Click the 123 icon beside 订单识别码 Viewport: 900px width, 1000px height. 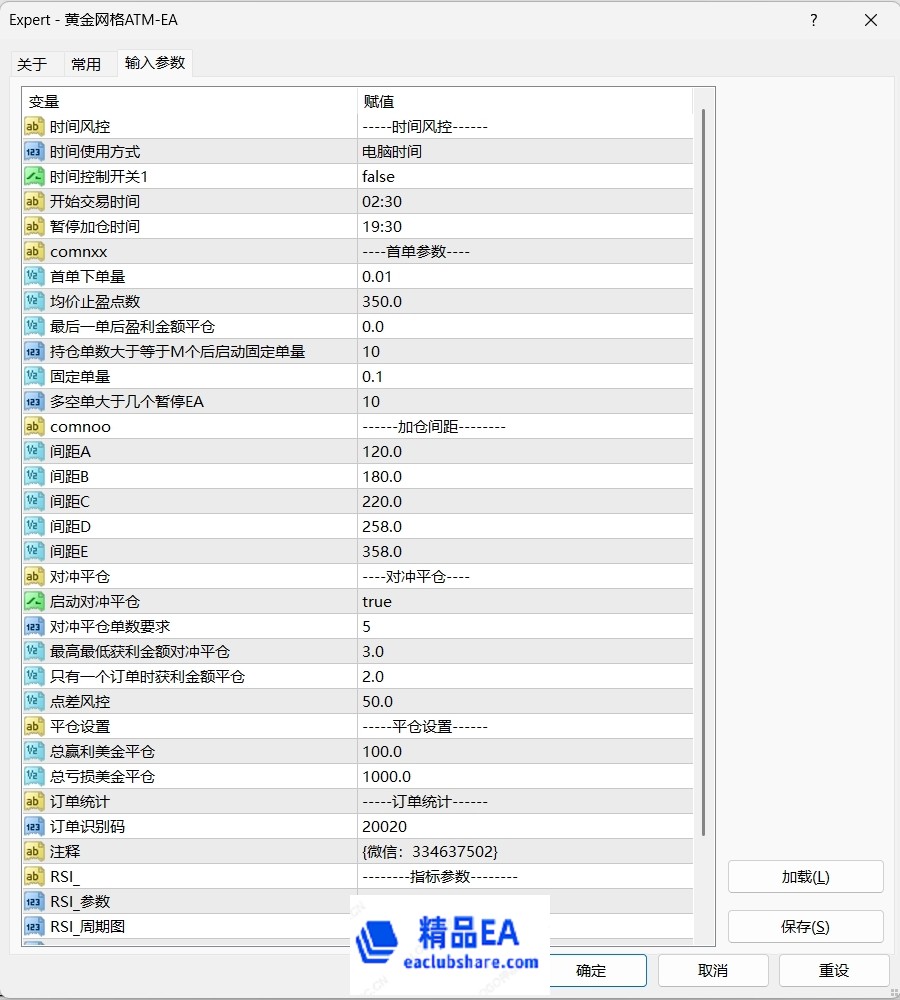(x=33, y=826)
